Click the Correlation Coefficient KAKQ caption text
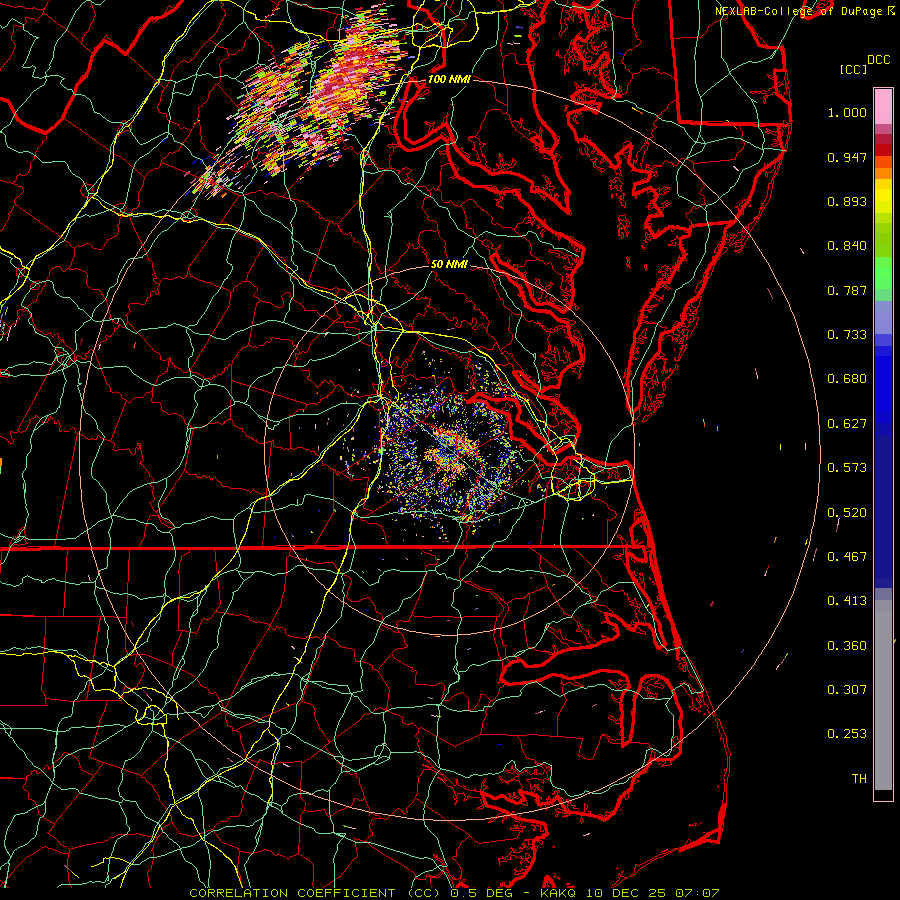 pos(454,893)
